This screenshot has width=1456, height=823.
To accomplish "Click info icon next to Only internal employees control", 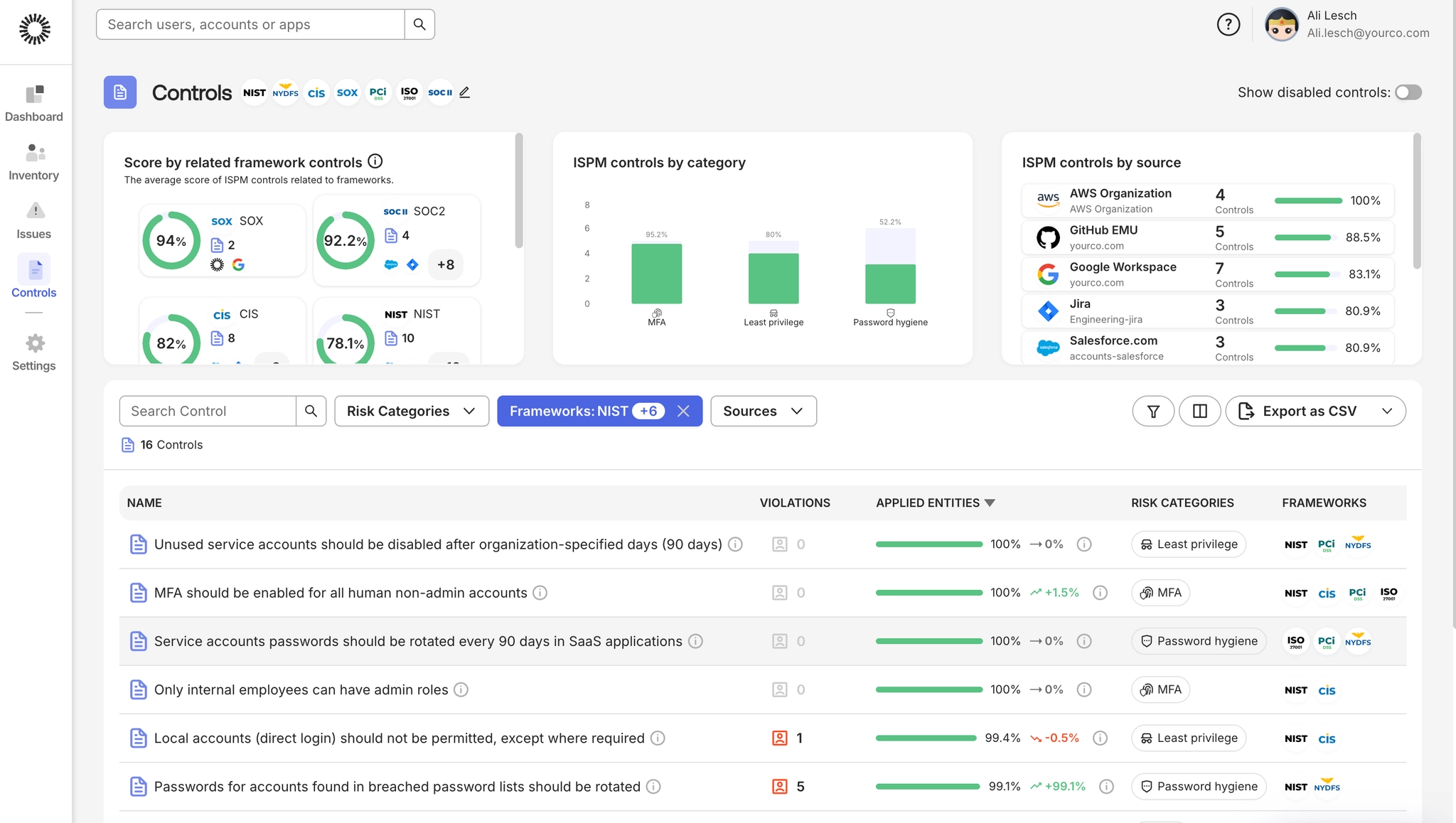I will coord(461,689).
